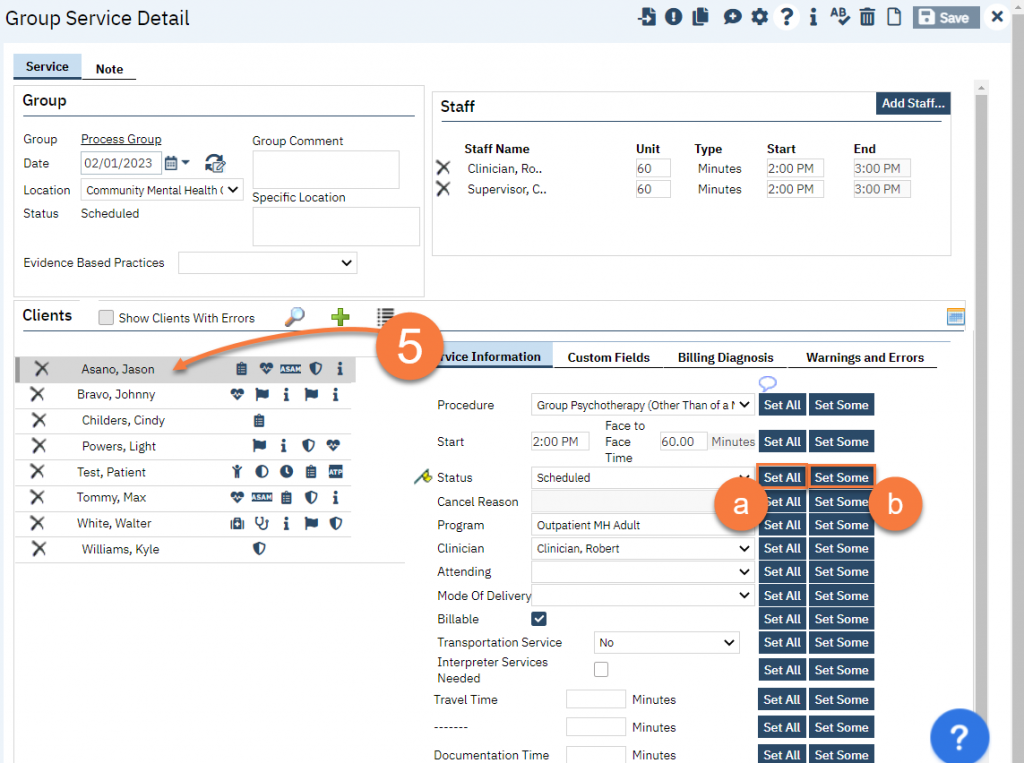Image resolution: width=1024 pixels, height=763 pixels.
Task: Check Interpreter Services Needed checkbox
Action: pos(601,669)
